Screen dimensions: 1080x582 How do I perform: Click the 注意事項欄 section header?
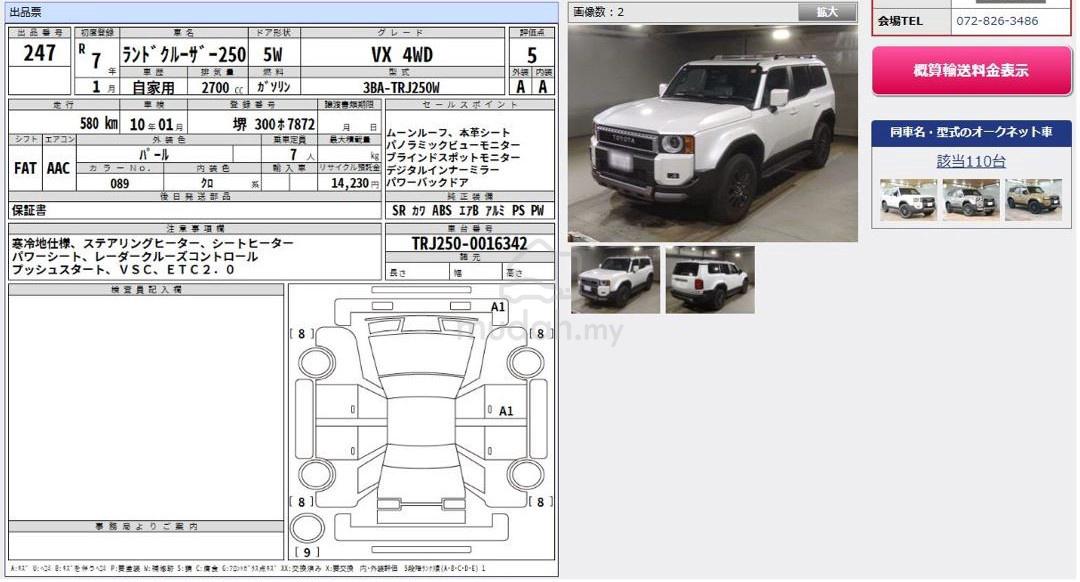[195, 229]
